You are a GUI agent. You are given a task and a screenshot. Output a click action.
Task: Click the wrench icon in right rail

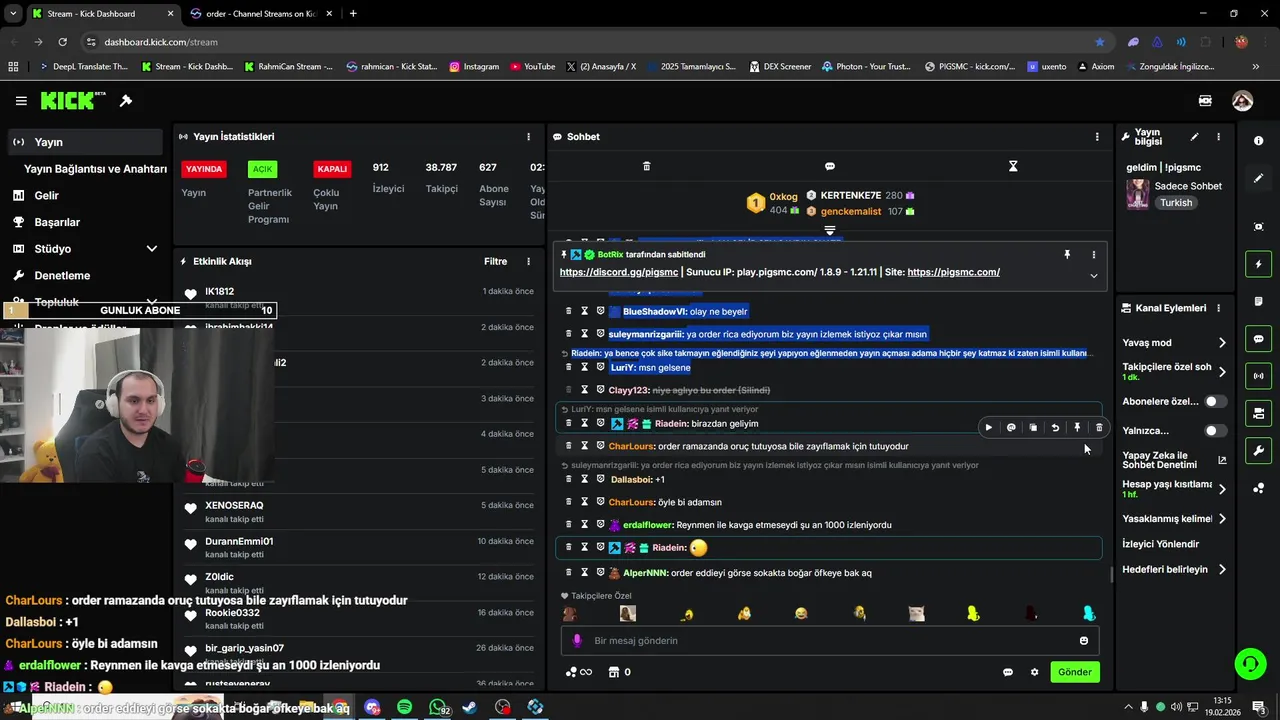coord(1258,451)
